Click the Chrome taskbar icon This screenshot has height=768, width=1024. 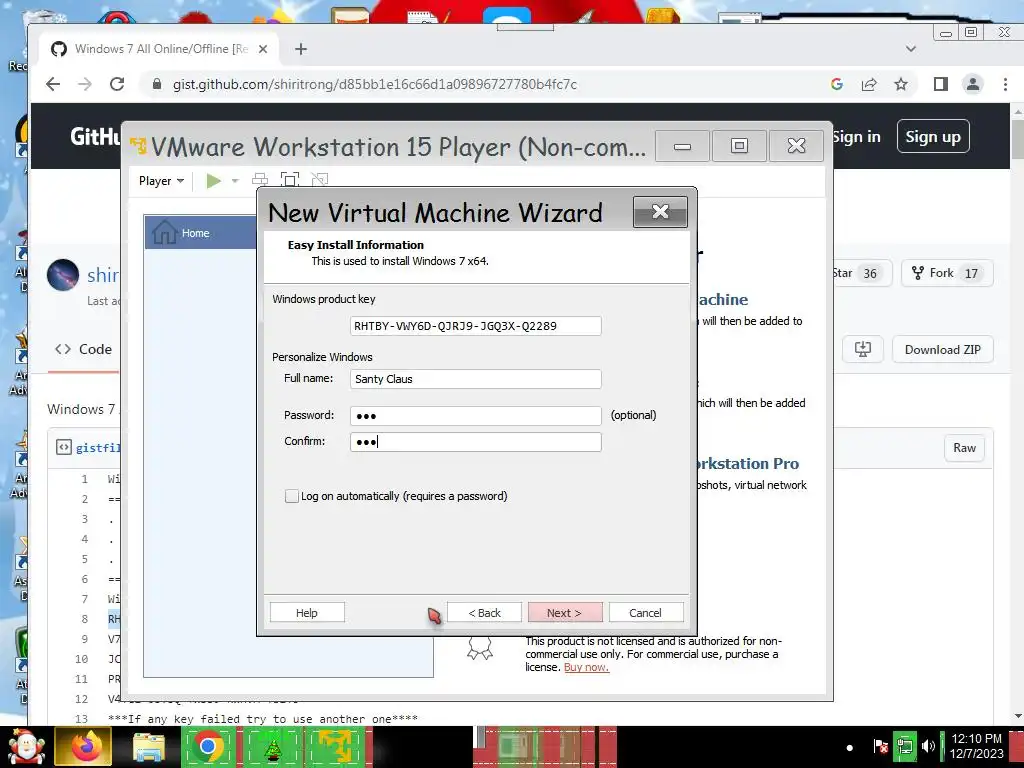pos(207,747)
